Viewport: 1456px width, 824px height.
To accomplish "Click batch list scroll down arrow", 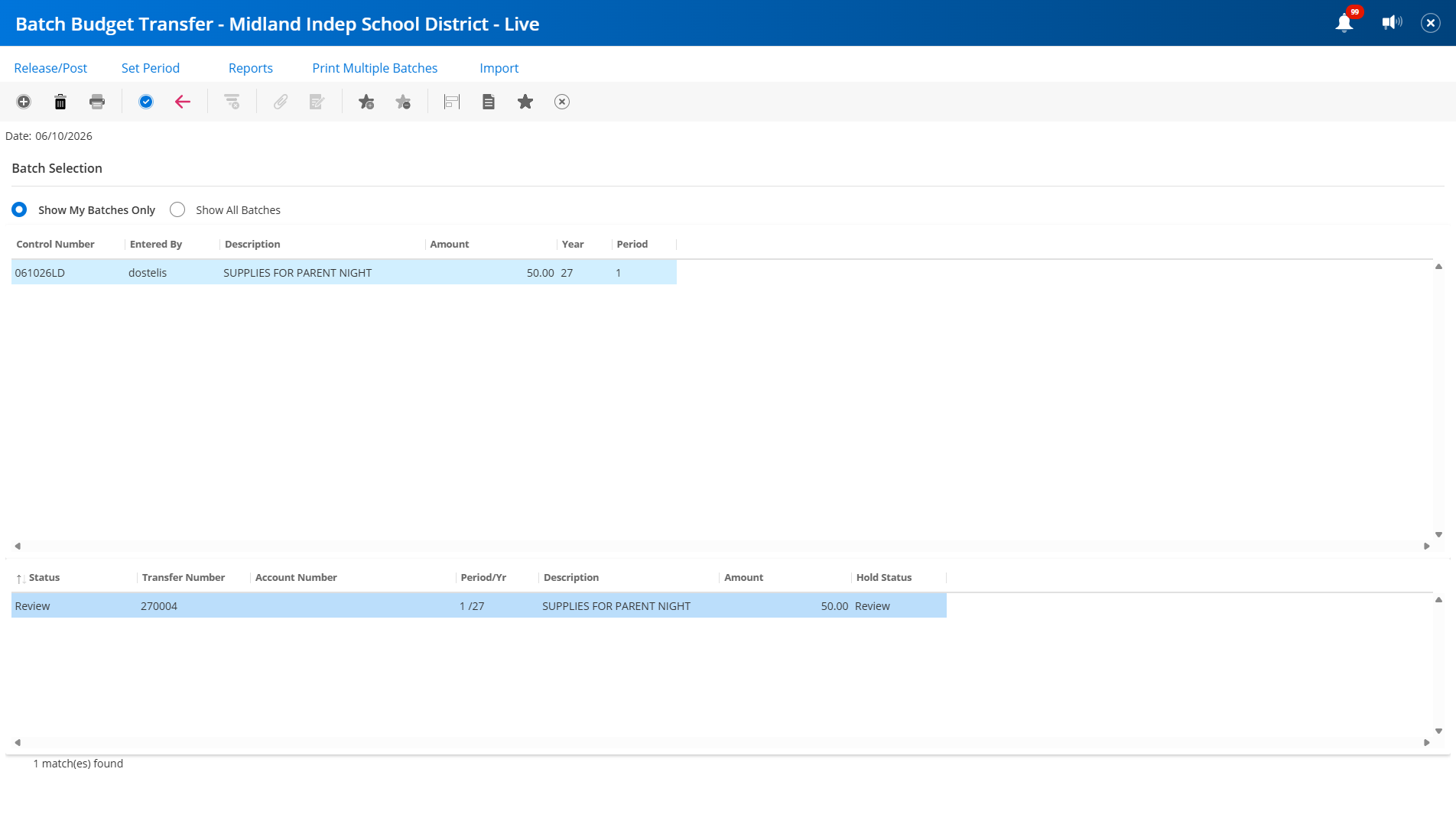I will [x=1438, y=535].
